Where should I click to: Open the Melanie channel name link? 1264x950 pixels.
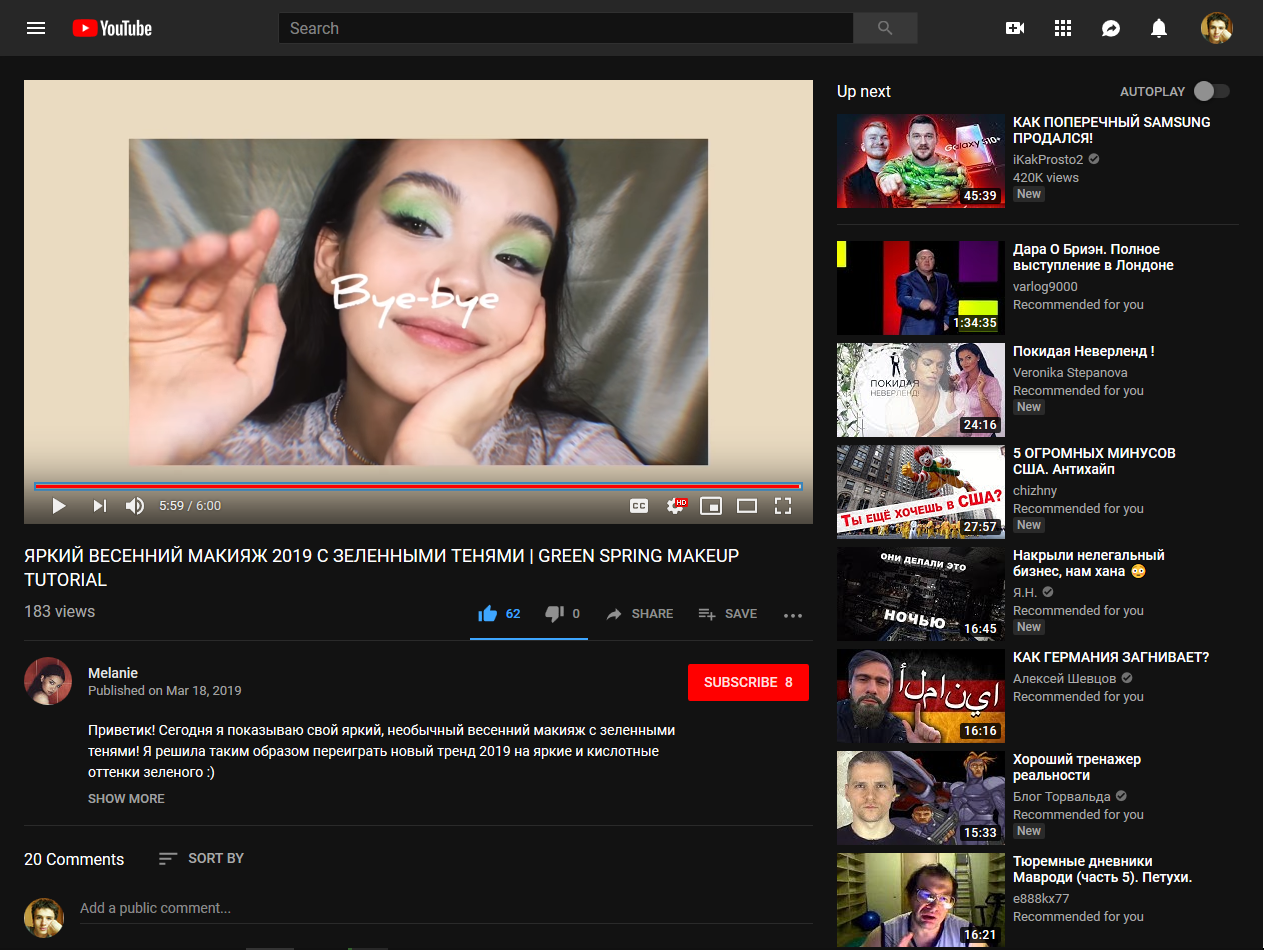[113, 673]
